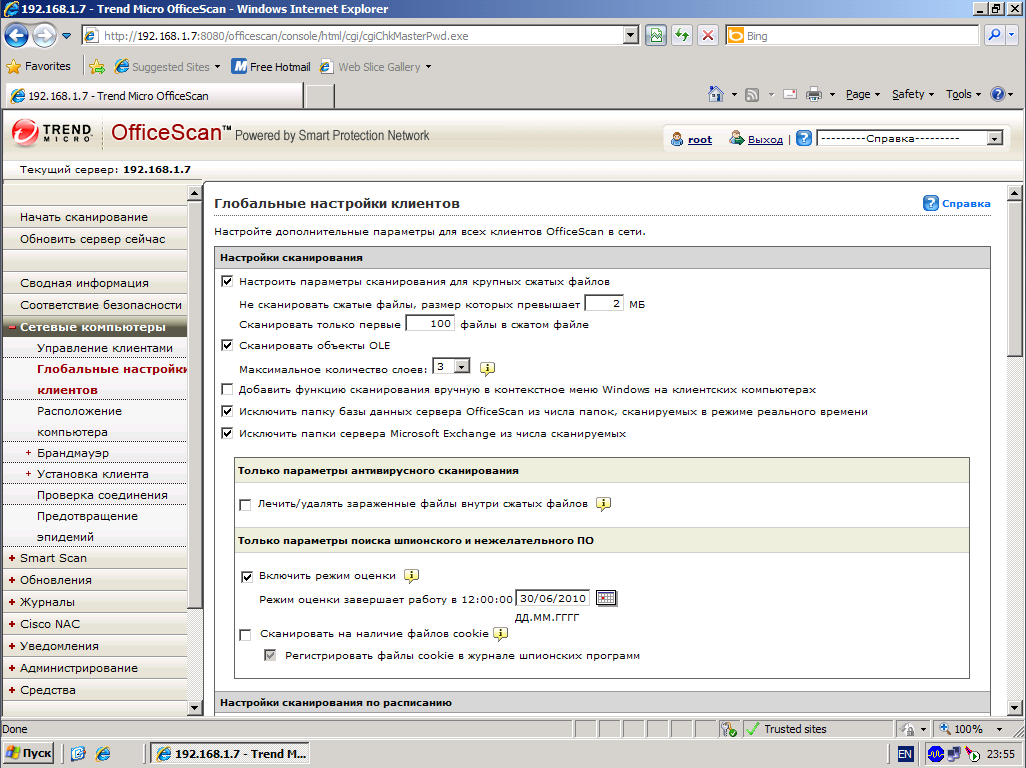The width and height of the screenshot is (1026, 768).
Task: Click the assessment end date field 30/06/2010
Action: [x=553, y=598]
